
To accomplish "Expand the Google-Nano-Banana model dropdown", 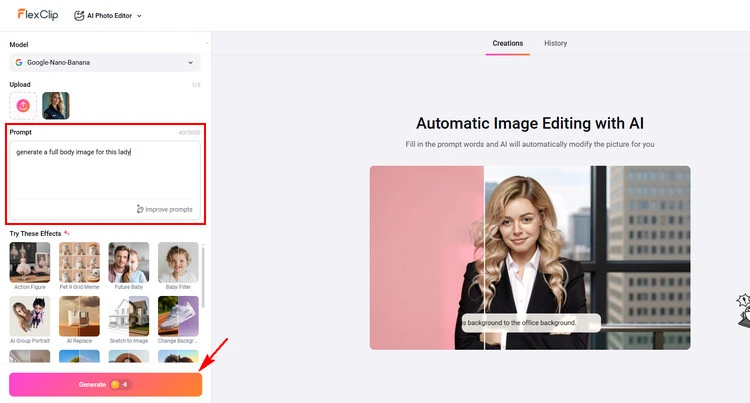I will click(105, 63).
